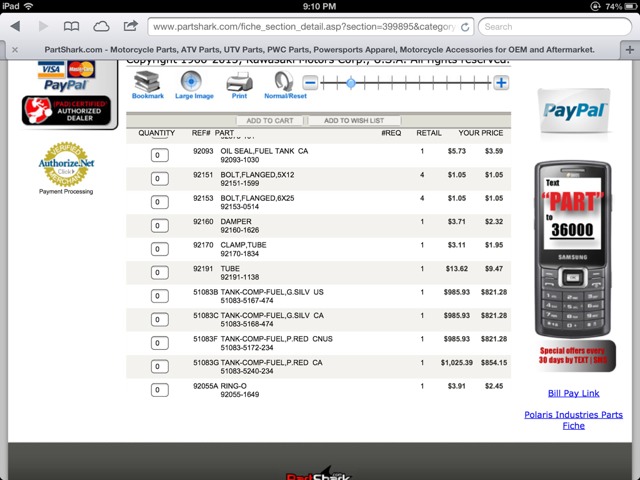This screenshot has height=480, width=640.
Task: Click quantity box for TUBE 92191-1138
Action: [x=160, y=273]
